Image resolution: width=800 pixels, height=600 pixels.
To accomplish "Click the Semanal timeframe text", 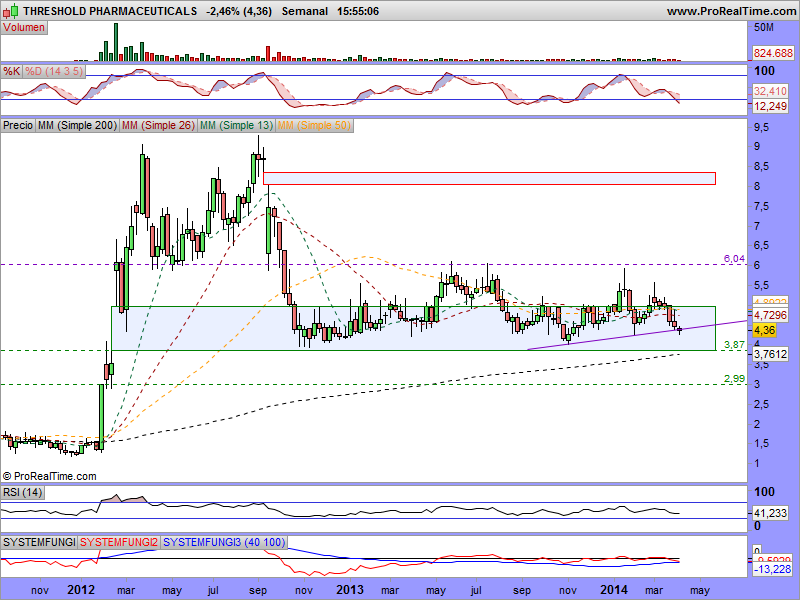I will pos(305,11).
